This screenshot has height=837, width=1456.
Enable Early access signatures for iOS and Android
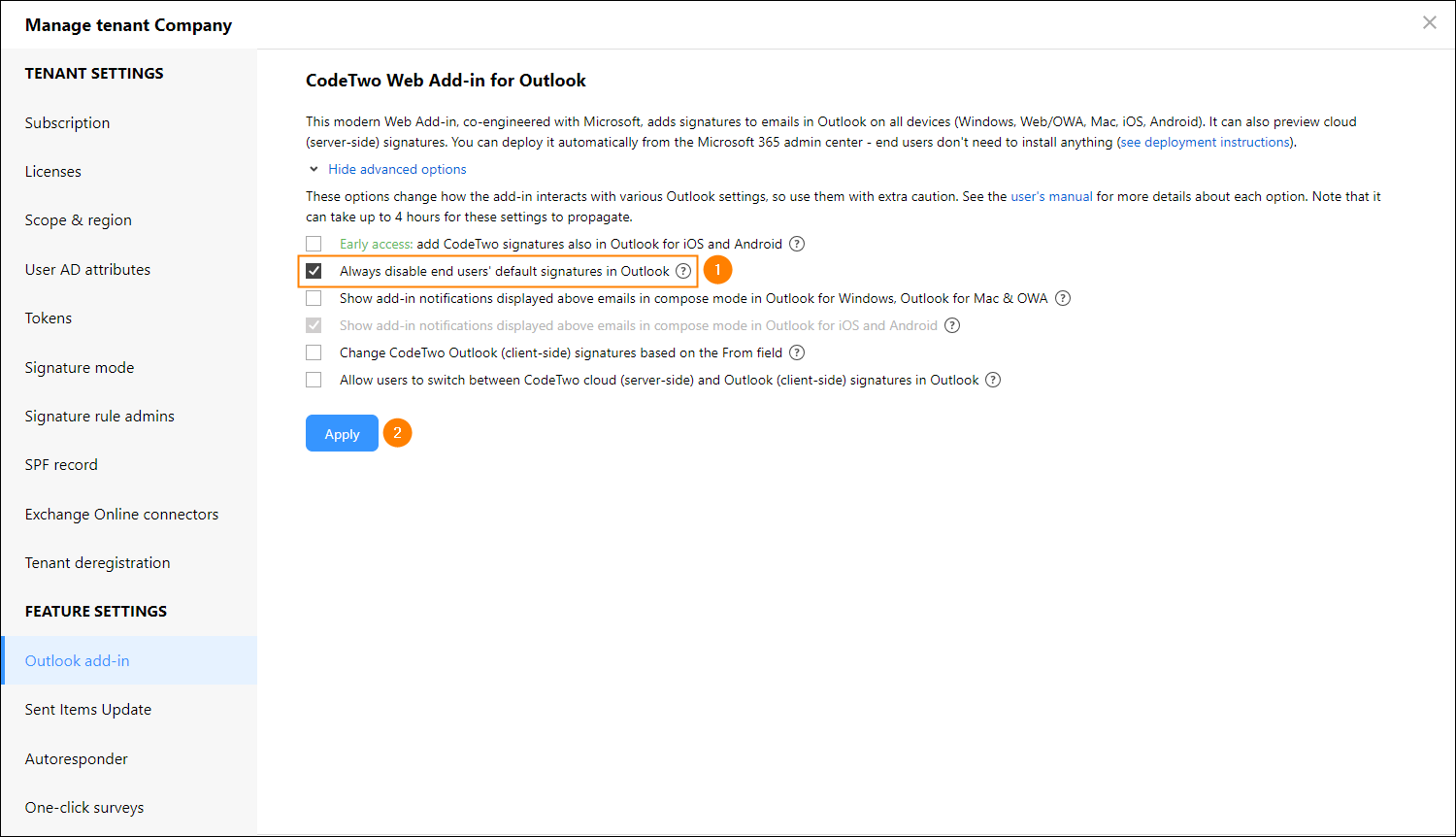[314, 244]
